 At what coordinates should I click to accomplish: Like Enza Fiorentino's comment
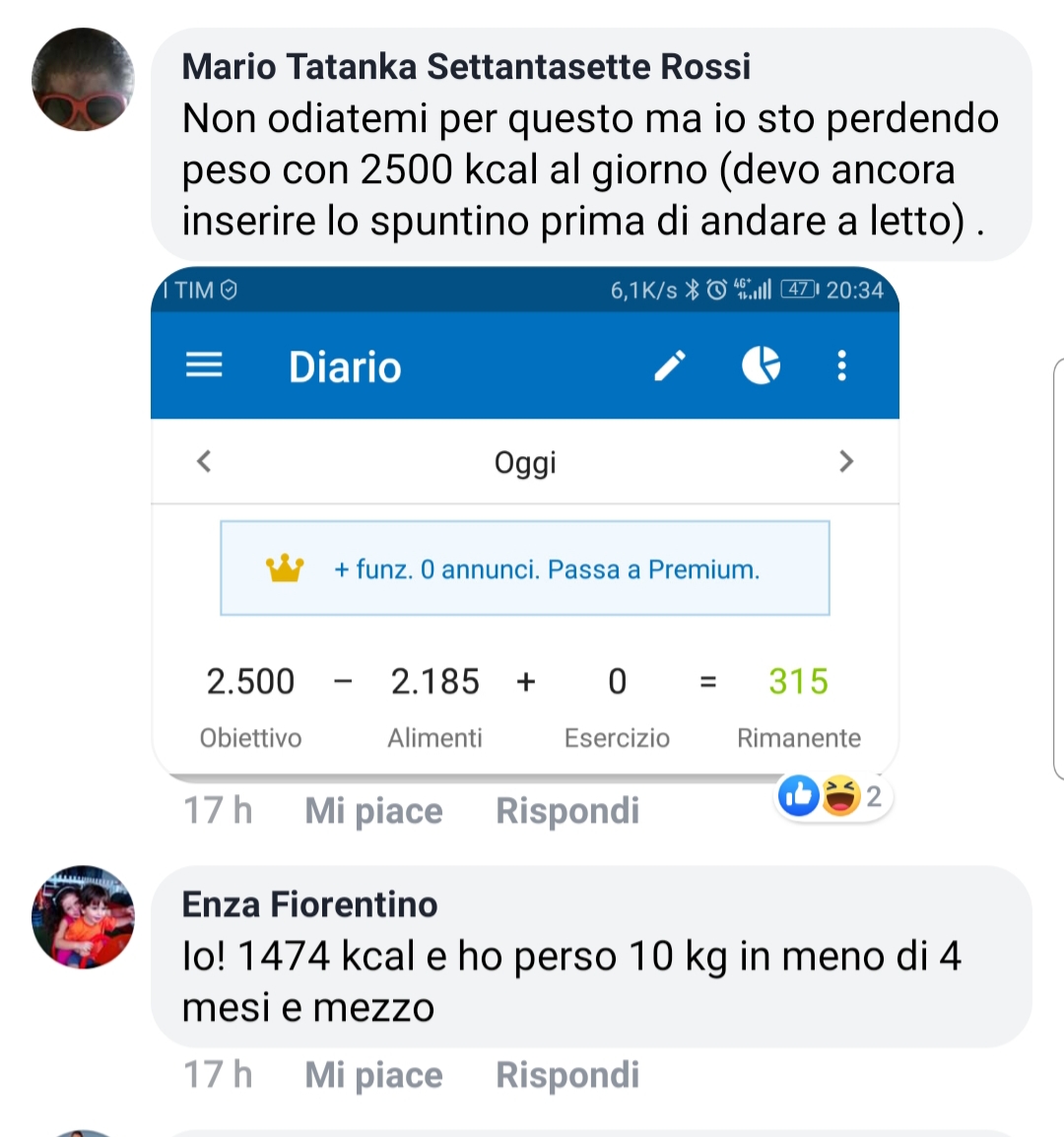click(x=373, y=1075)
